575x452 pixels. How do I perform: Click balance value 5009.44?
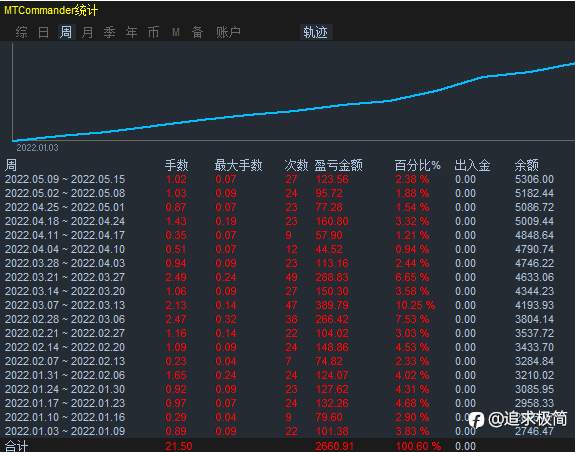pyautogui.click(x=534, y=221)
